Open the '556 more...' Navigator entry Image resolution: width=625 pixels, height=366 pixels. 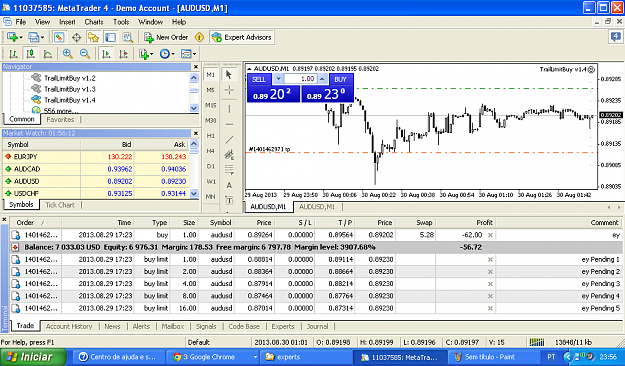point(61,110)
